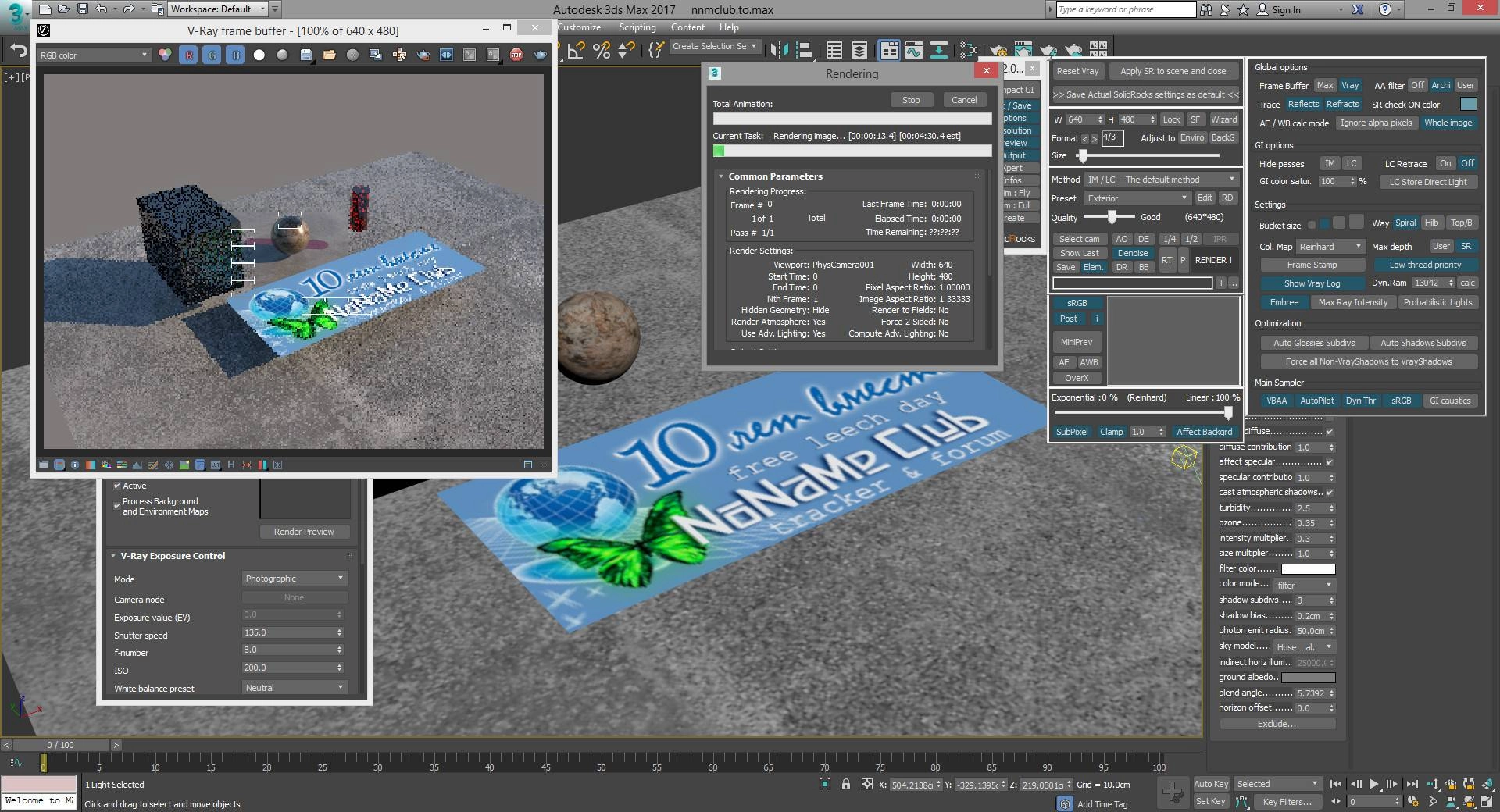
Task: Click the stop rendering icon in frame buffer
Action: [x=516, y=55]
